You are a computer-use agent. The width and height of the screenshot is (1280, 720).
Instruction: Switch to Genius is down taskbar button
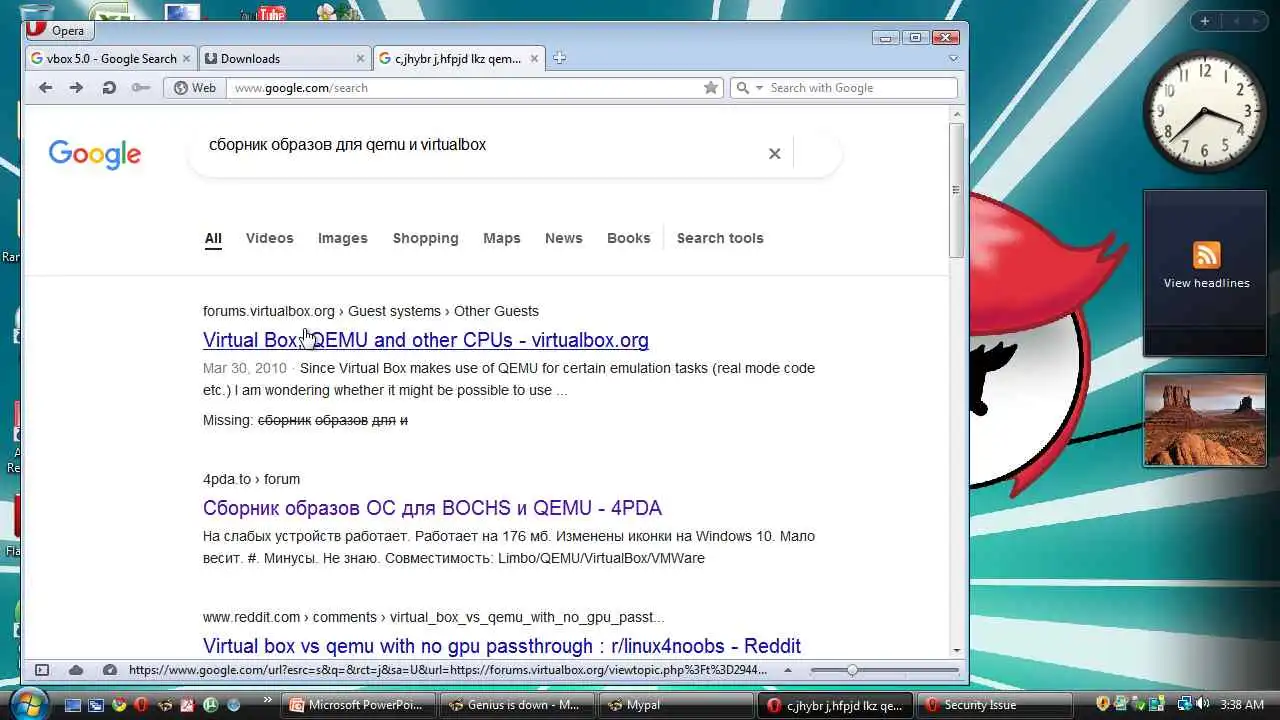[x=518, y=705]
